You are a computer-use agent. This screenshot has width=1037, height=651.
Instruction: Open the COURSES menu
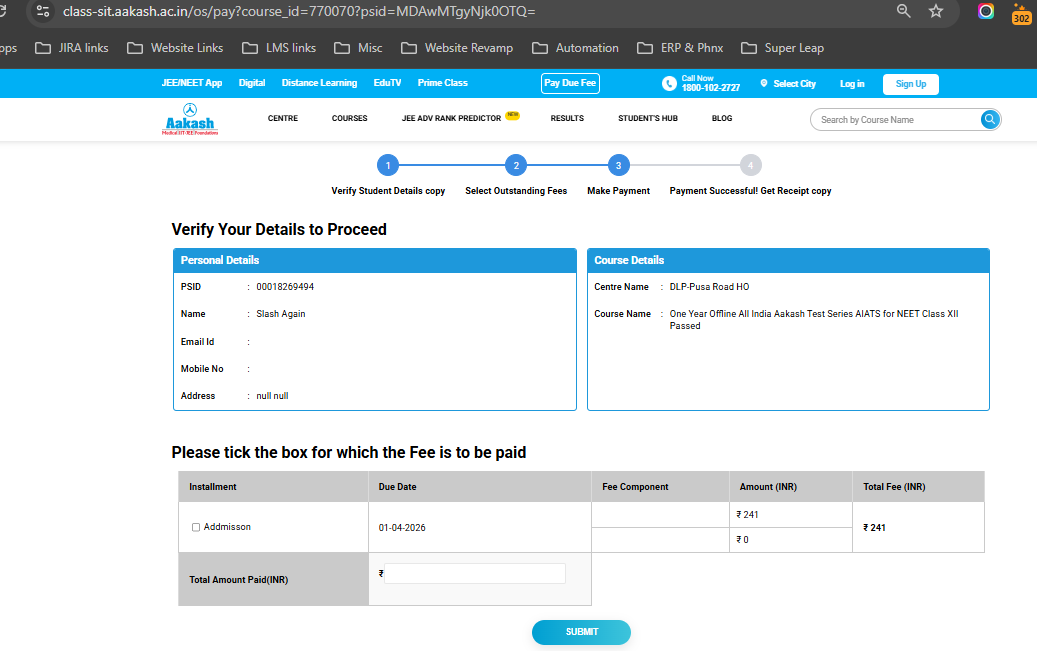tap(349, 119)
